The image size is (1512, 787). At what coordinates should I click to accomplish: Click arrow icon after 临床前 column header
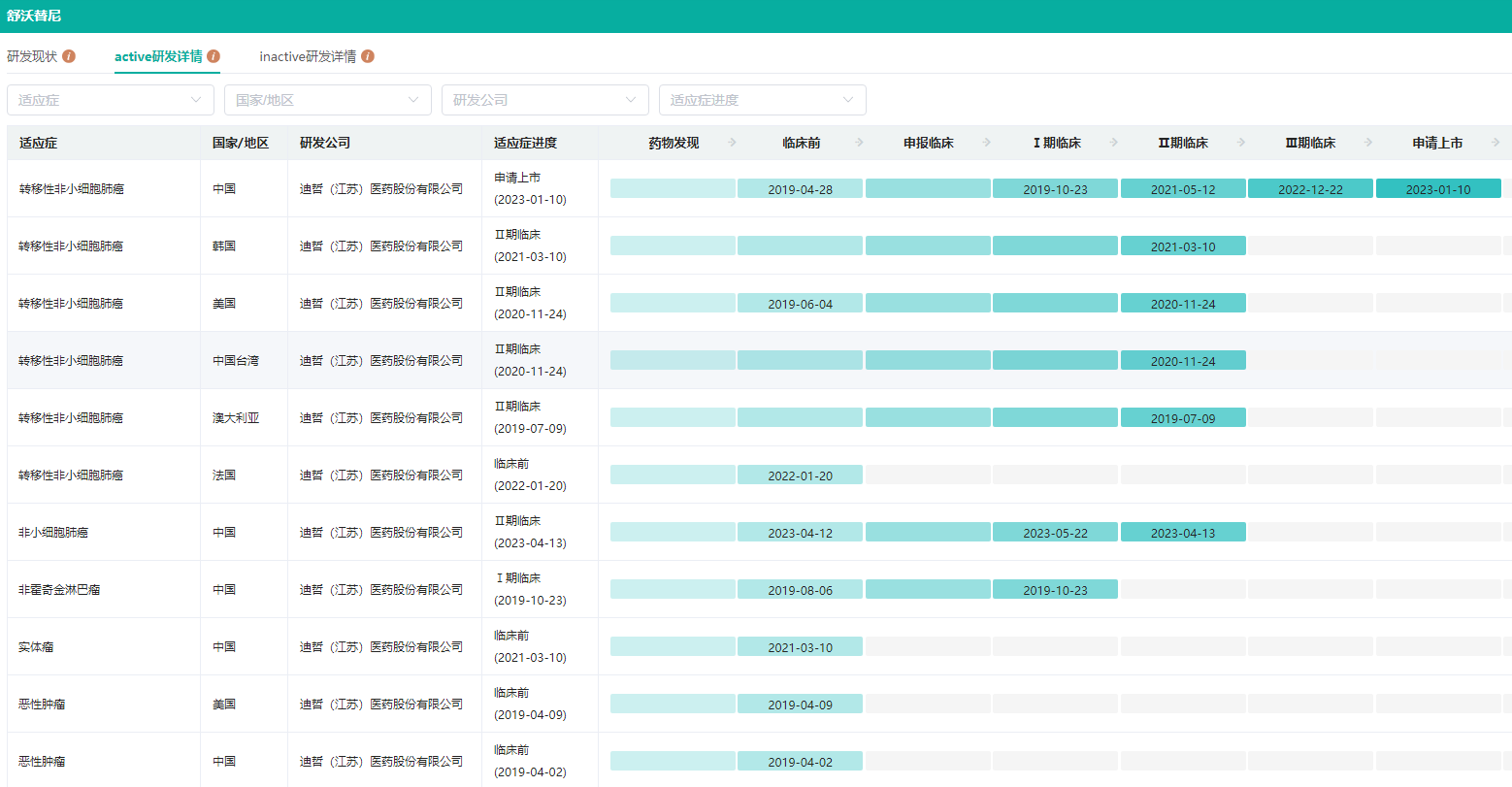[x=860, y=143]
